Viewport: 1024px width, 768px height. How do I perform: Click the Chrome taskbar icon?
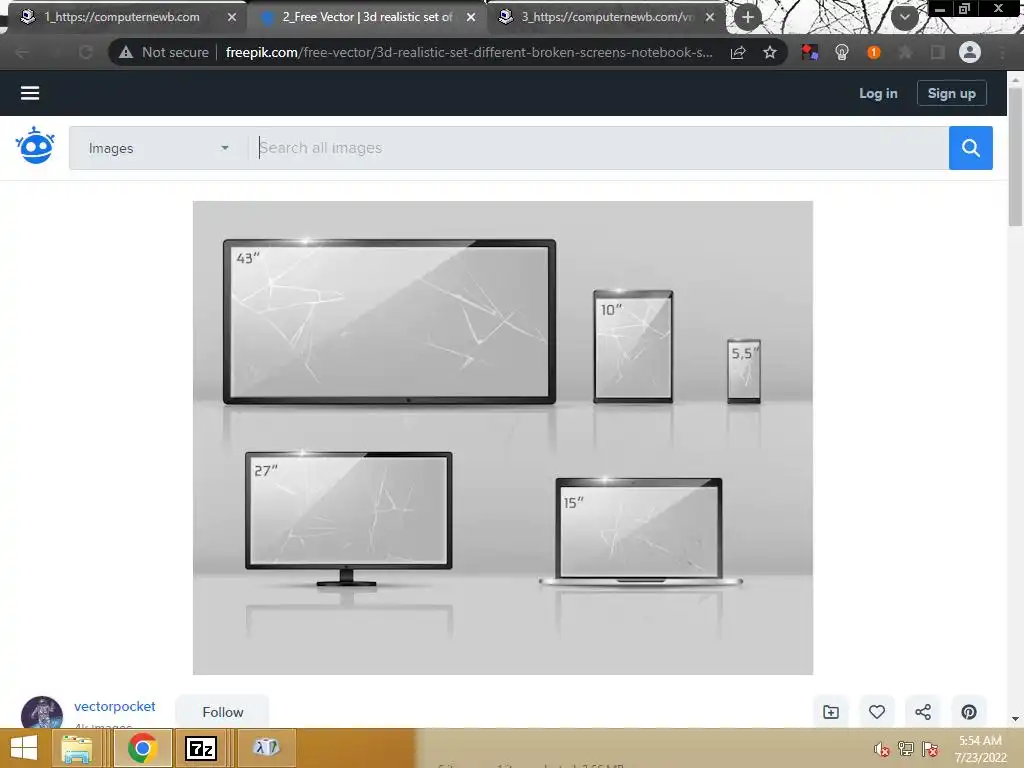coord(142,748)
